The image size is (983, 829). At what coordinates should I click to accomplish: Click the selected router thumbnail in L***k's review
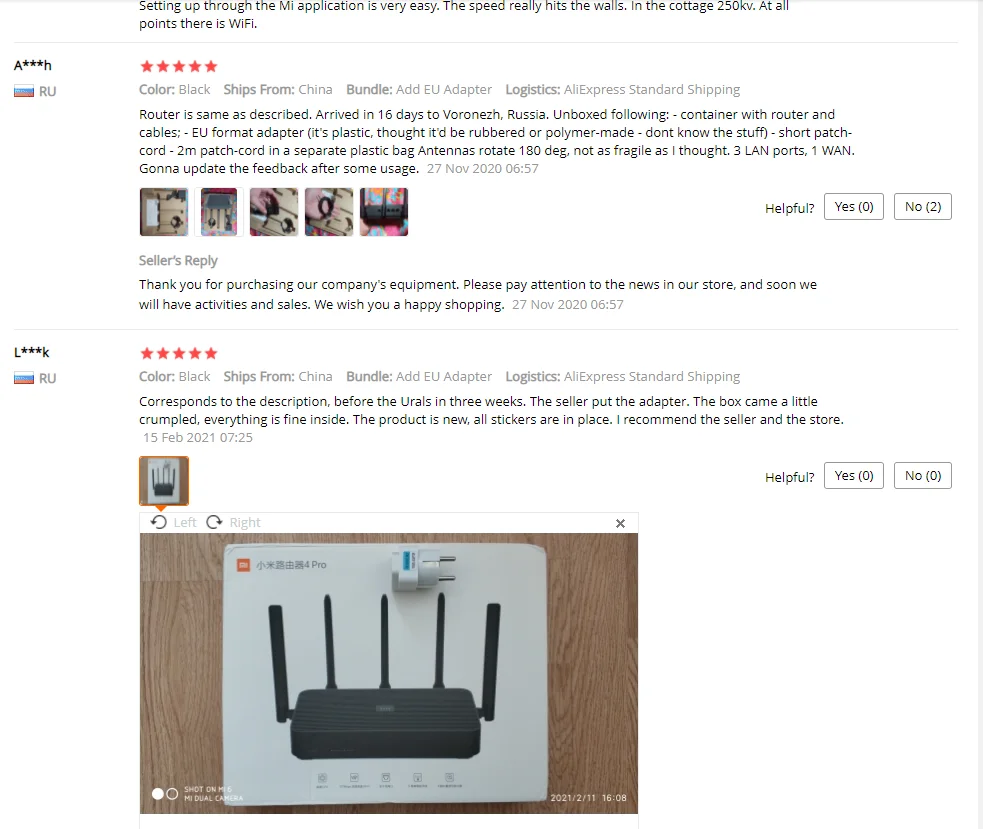[164, 481]
